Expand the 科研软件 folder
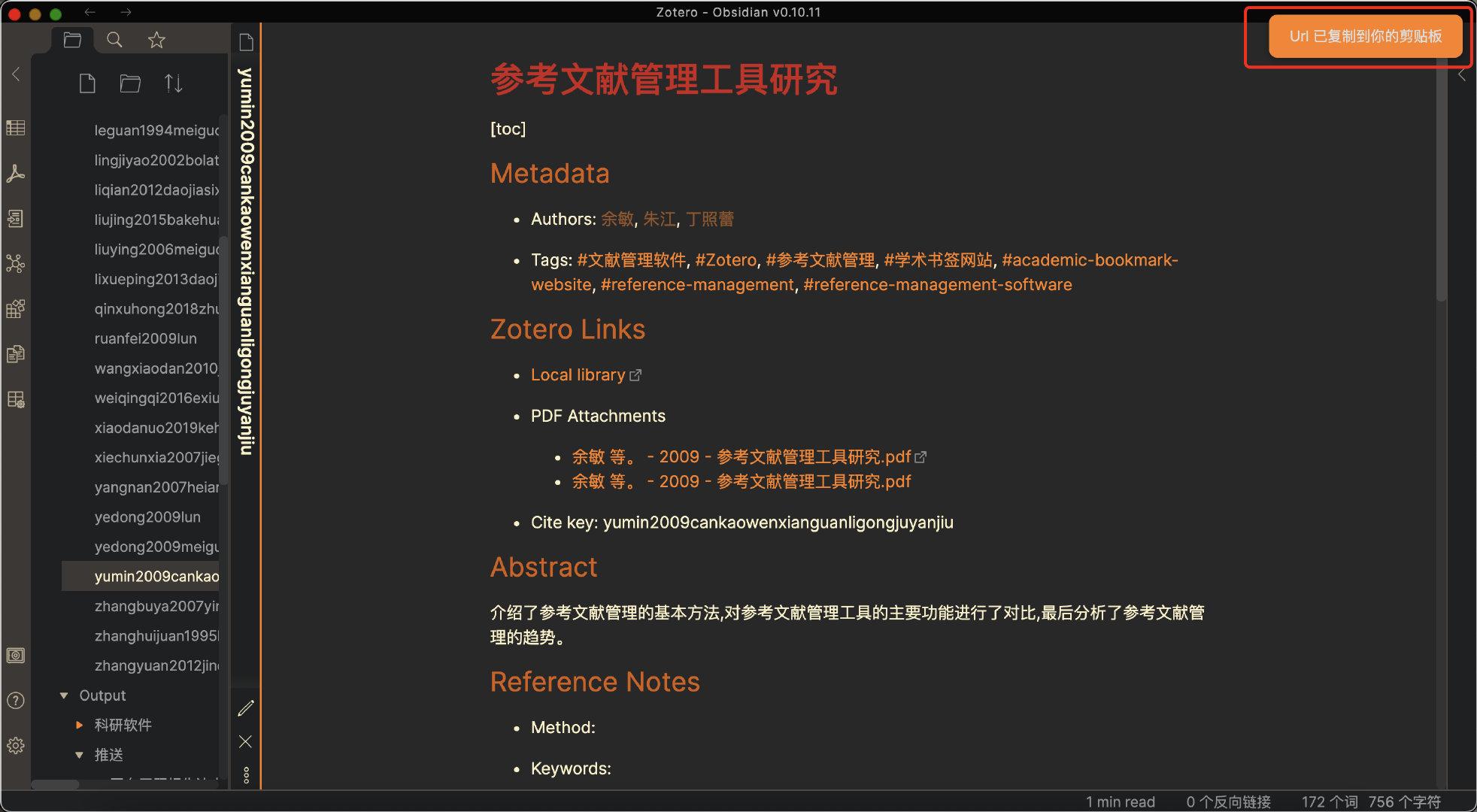The width and height of the screenshot is (1477, 812). 79,725
